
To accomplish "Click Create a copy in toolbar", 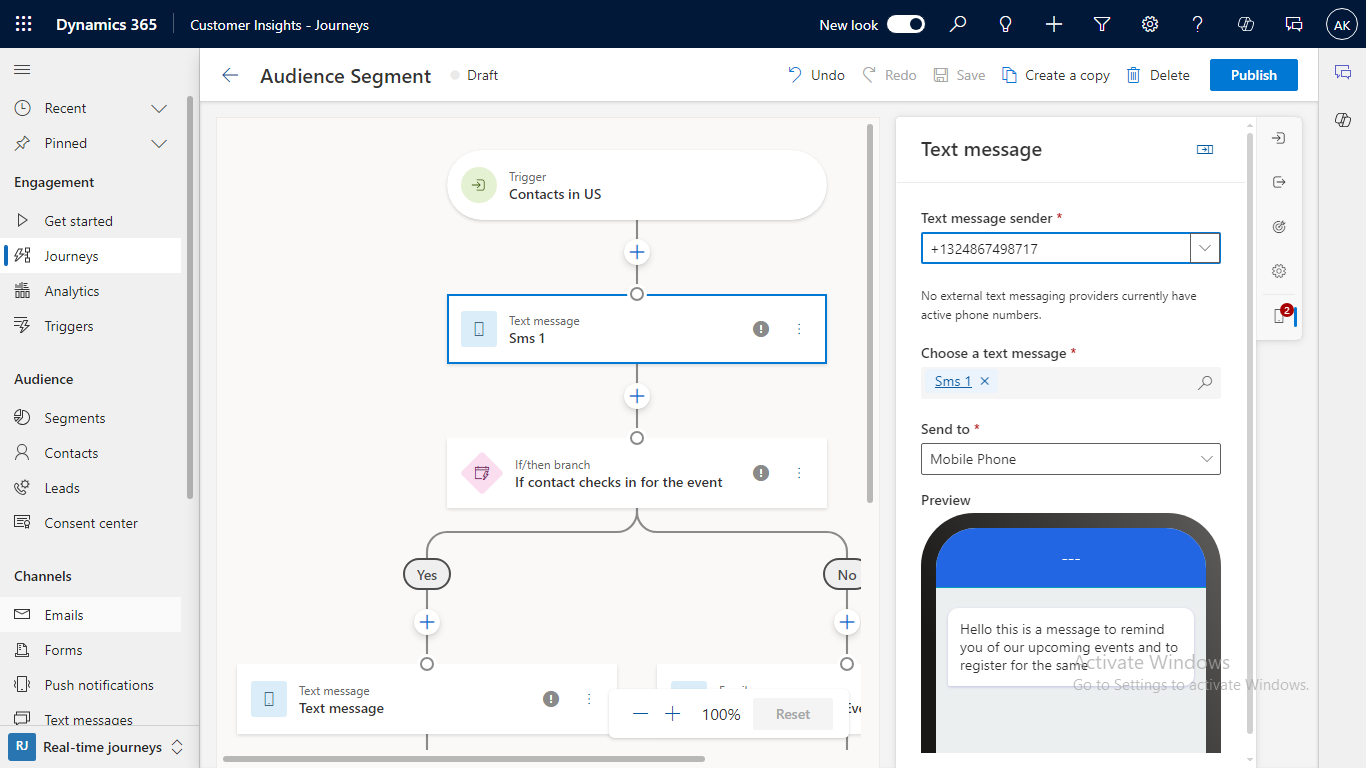I will 1056,75.
